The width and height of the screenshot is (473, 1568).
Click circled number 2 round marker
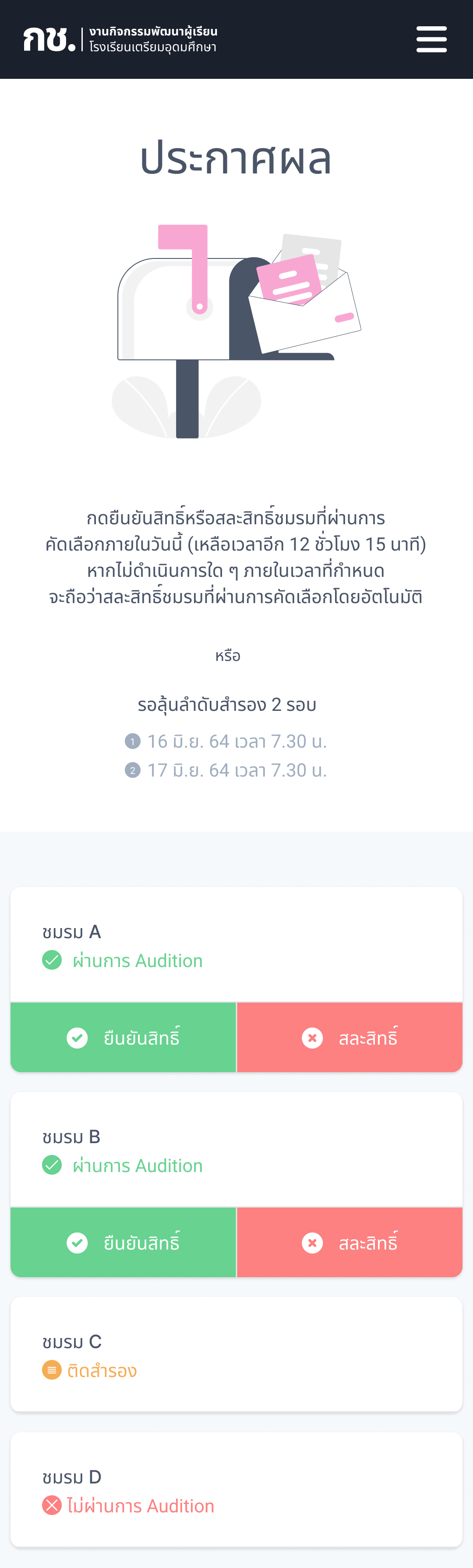click(x=133, y=770)
